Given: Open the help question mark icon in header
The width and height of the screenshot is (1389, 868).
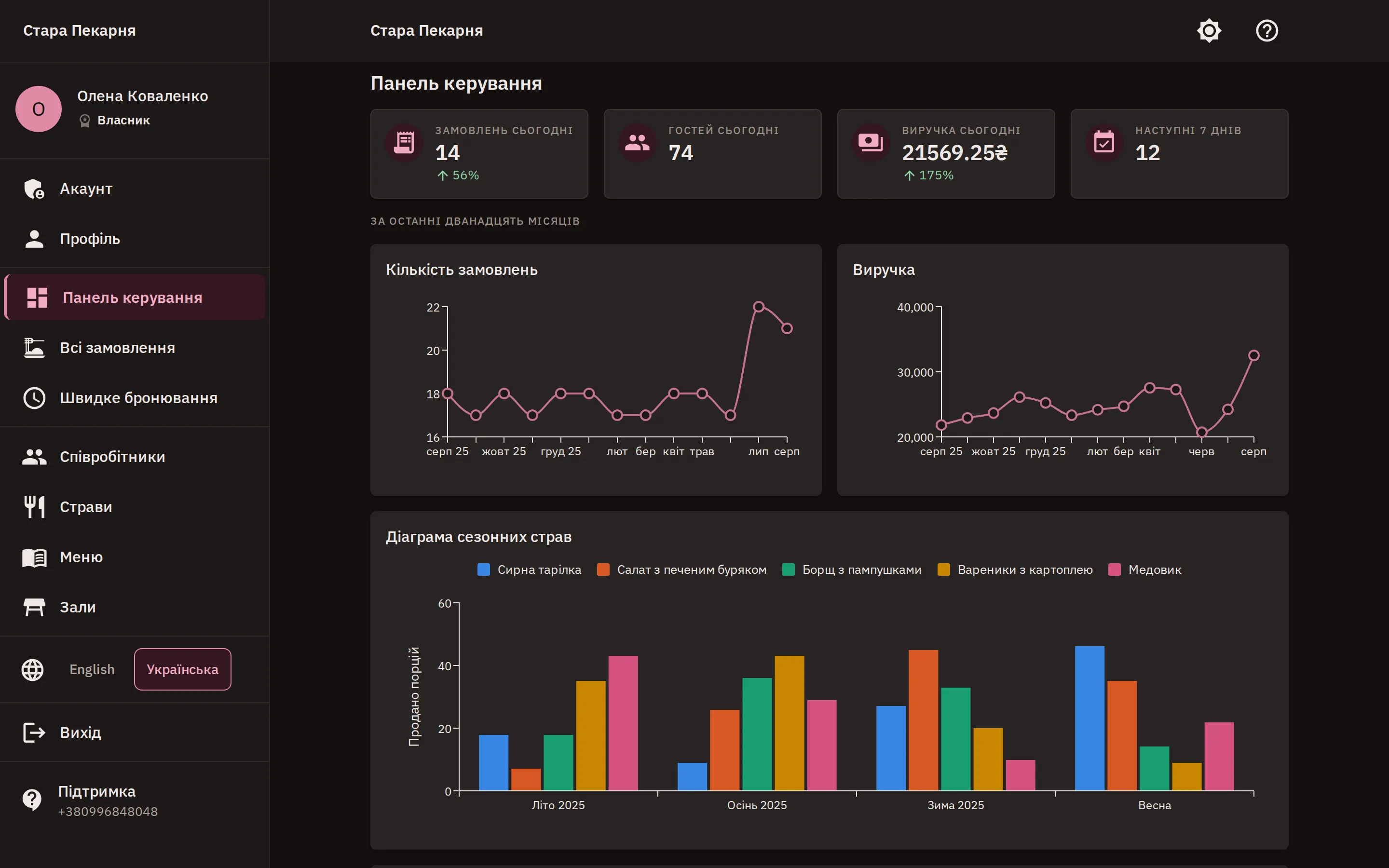Looking at the screenshot, I should [1267, 30].
